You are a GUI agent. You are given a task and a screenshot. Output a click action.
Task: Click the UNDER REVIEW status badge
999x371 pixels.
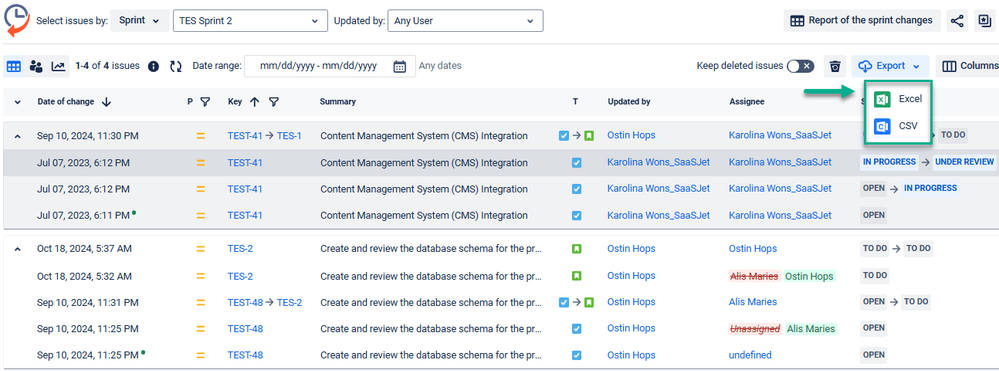tap(964, 162)
